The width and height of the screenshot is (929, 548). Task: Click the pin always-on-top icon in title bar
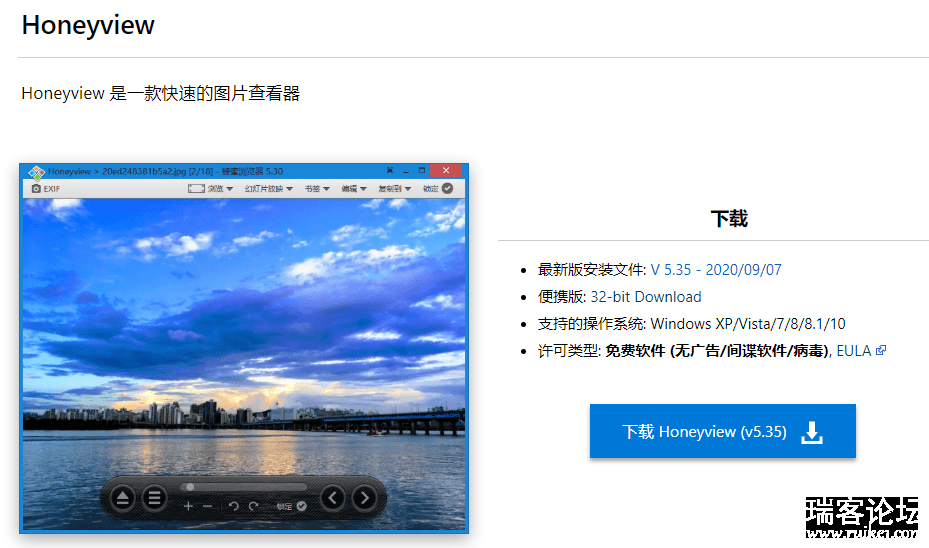390,171
